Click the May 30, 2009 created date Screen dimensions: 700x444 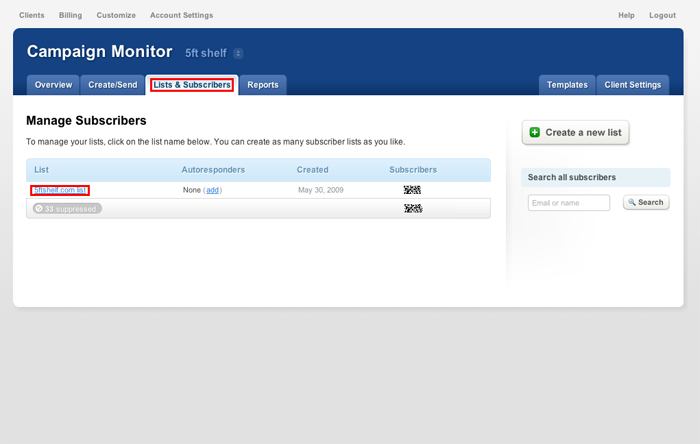321,190
